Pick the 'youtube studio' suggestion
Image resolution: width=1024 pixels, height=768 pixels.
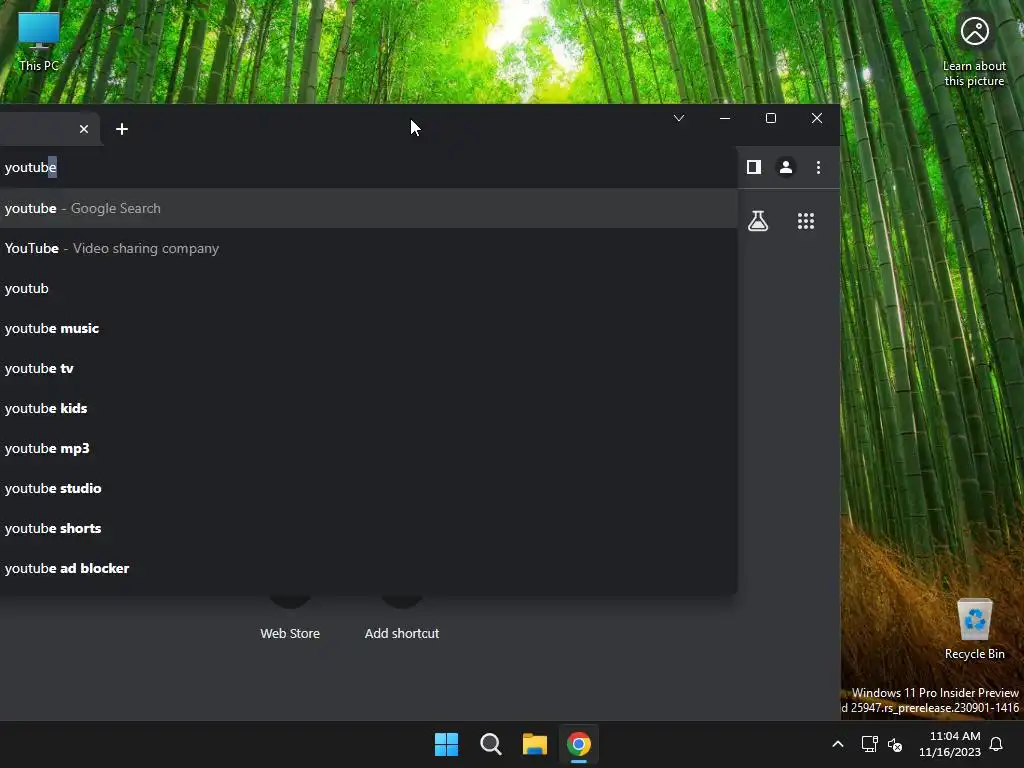pos(368,488)
